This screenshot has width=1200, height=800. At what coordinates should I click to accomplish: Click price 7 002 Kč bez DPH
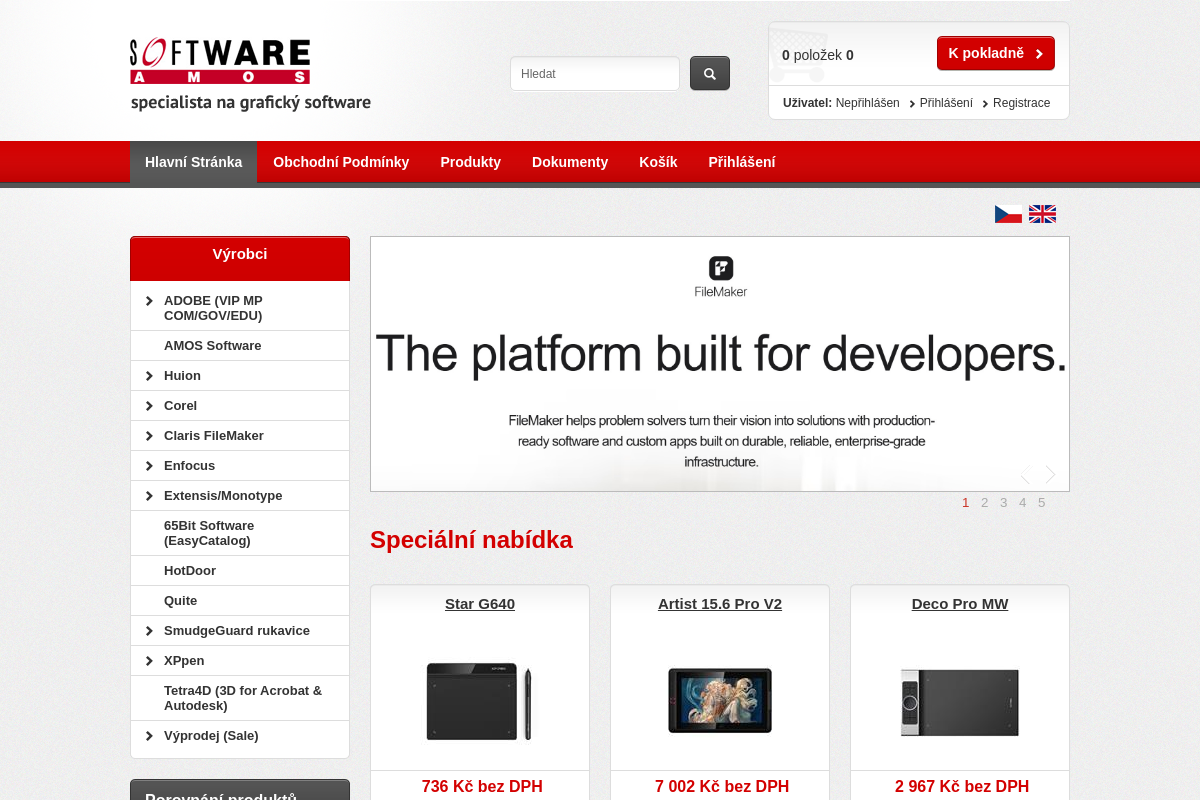coord(722,787)
